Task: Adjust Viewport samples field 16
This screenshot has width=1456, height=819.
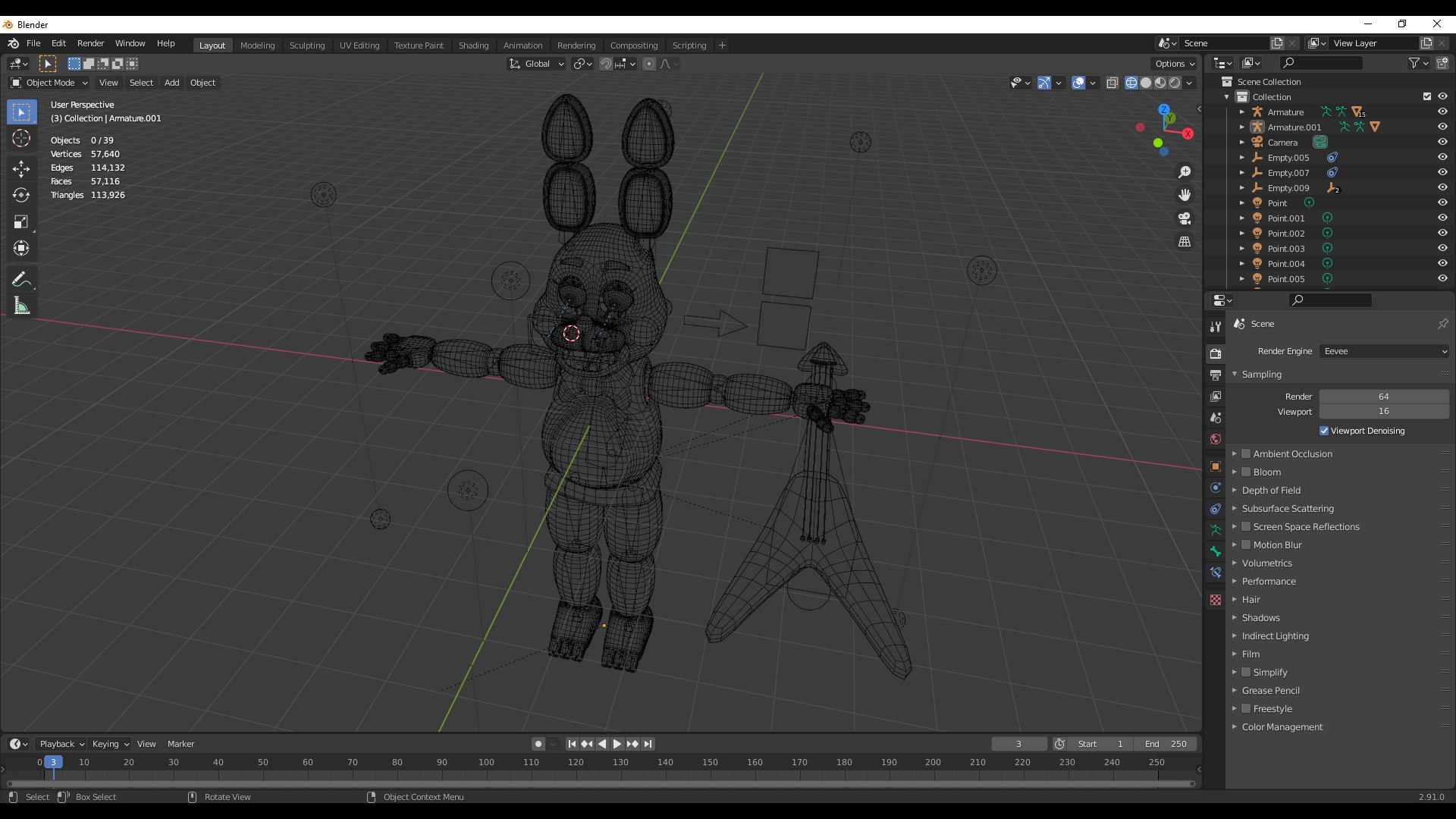Action: 1384,411
